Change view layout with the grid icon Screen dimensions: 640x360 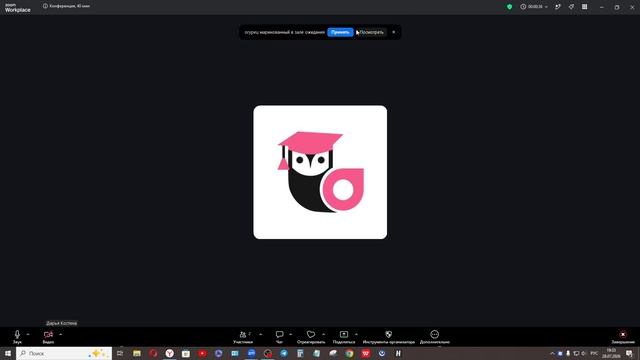[584, 7]
